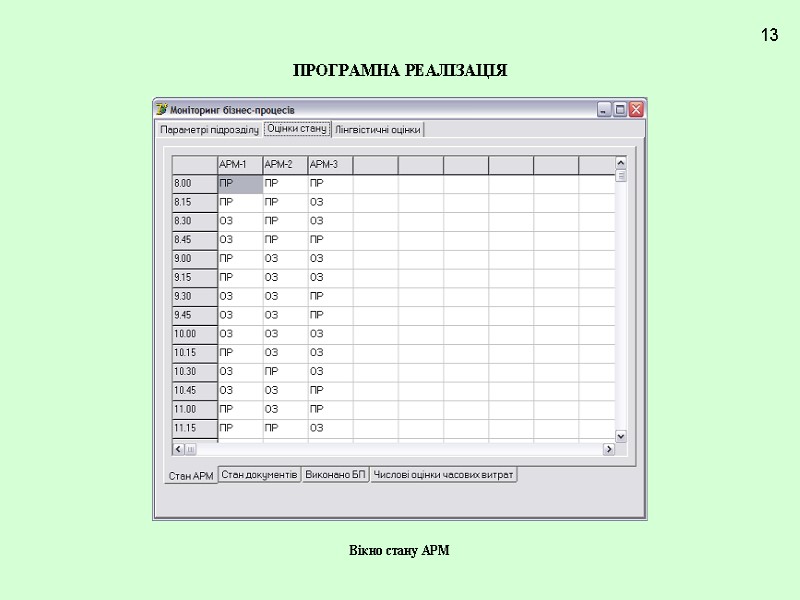Switch to the Стан АРМ bottom tab
Screen dimensions: 800x600
point(191,476)
